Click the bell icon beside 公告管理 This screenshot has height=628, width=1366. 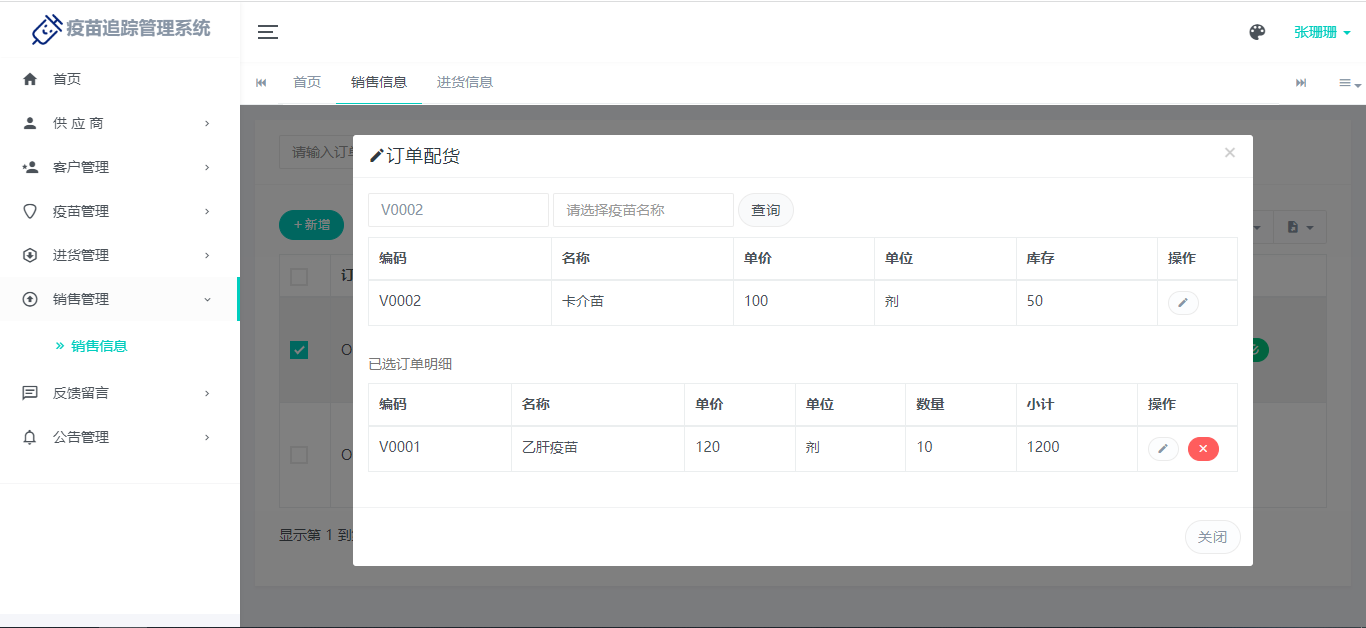(30, 437)
